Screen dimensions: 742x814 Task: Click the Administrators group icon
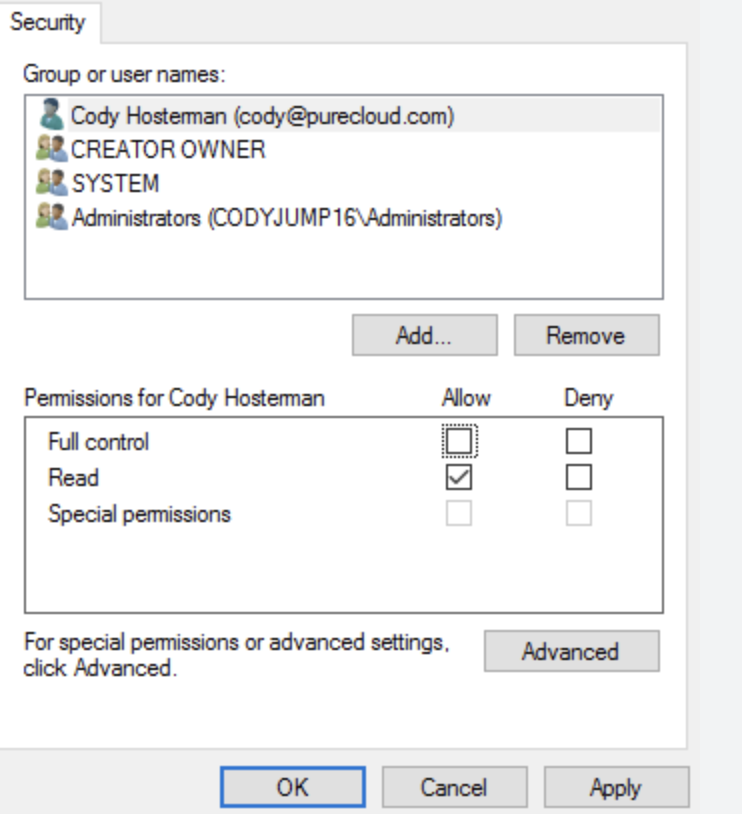tap(53, 218)
